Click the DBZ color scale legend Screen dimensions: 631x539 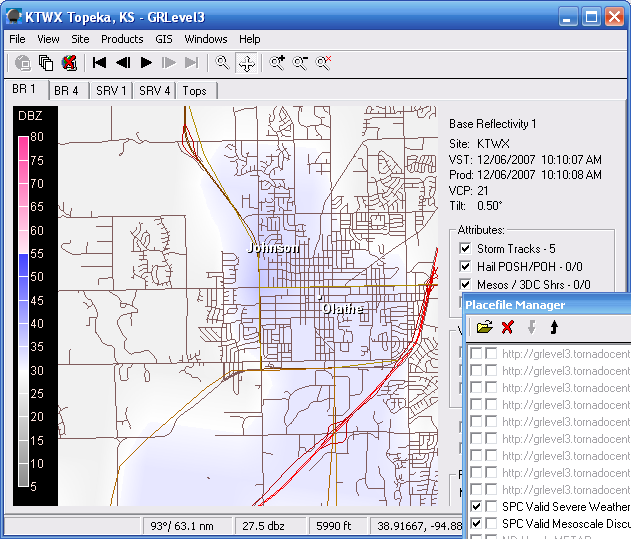coord(35,306)
